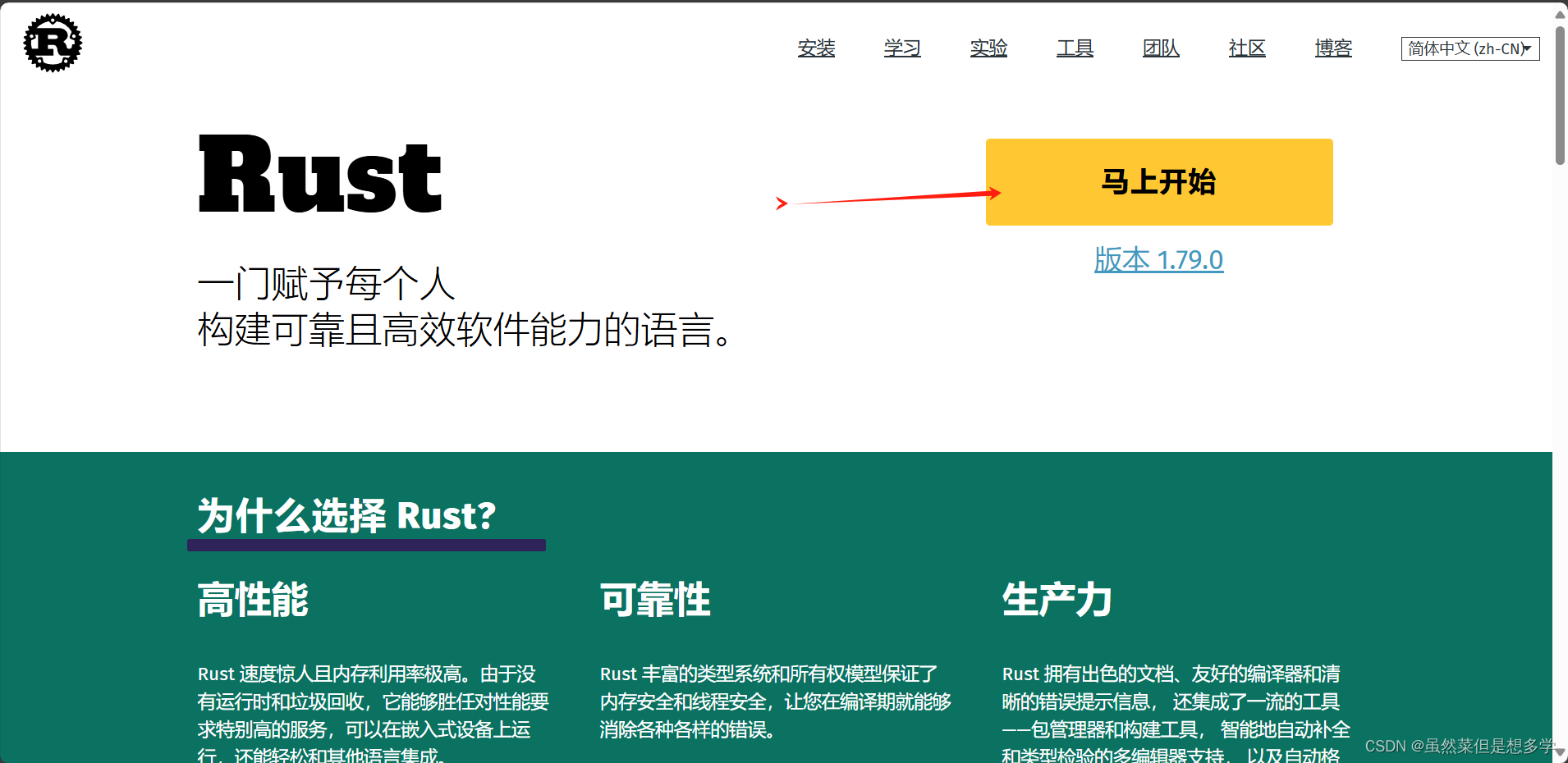1568x763 pixels.
Task: Open the 团队 page
Action: coord(1160,48)
